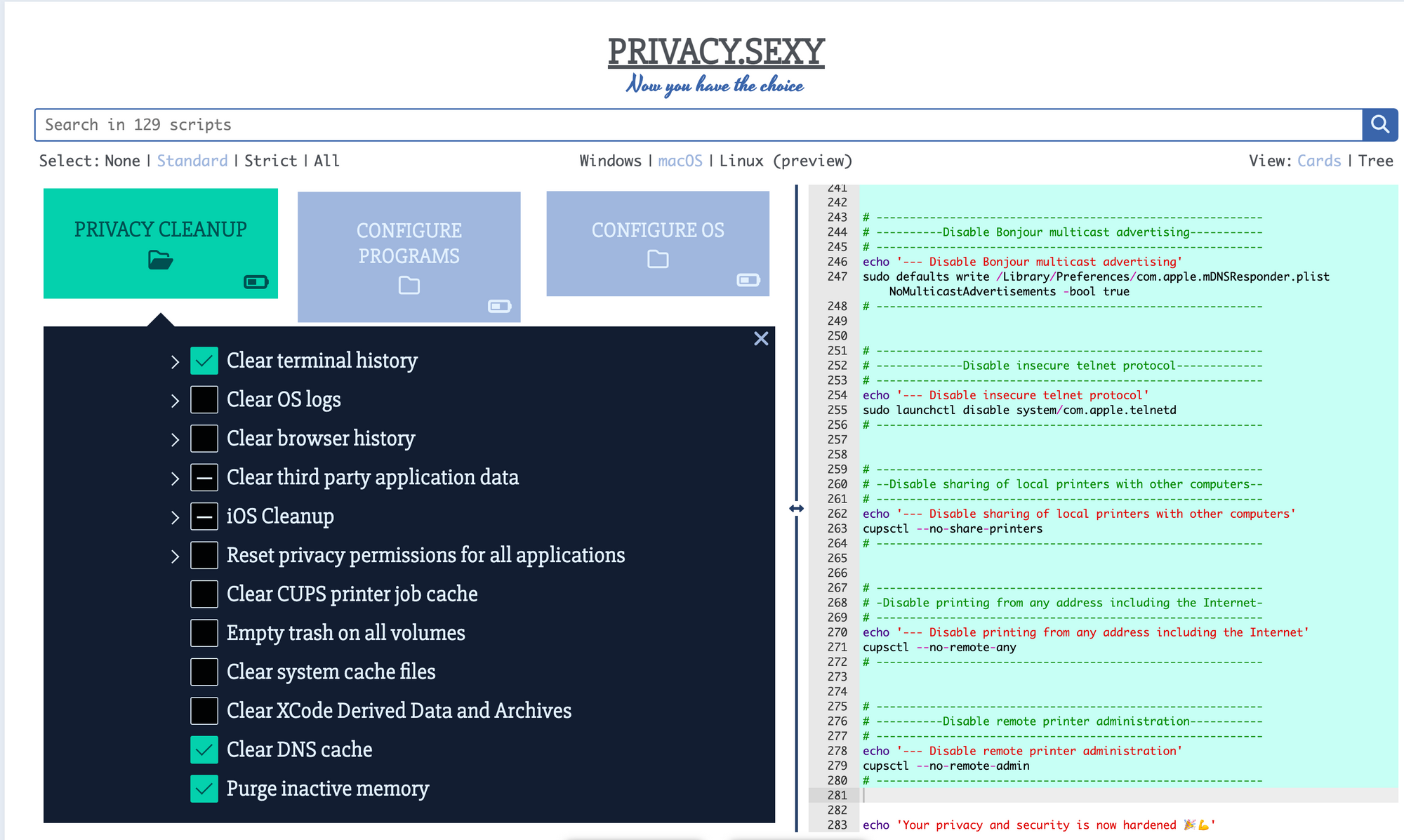The image size is (1404, 840).
Task: Toggle the battery-style indicator on Configure OS card
Action: 748,280
